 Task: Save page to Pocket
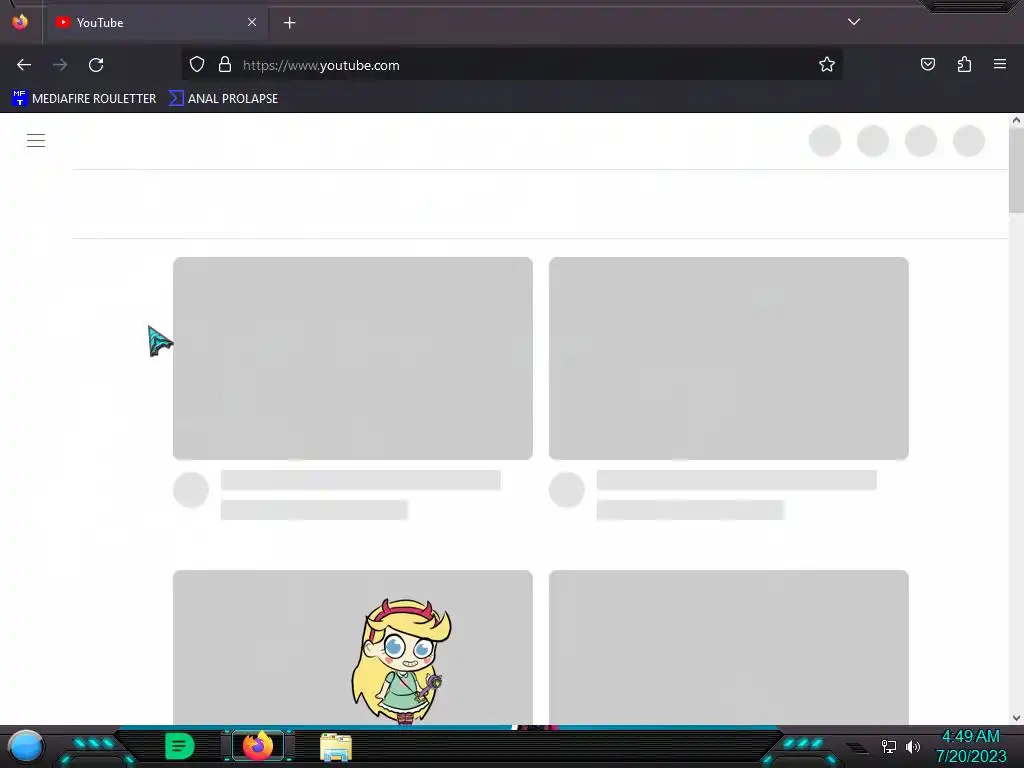tap(928, 64)
